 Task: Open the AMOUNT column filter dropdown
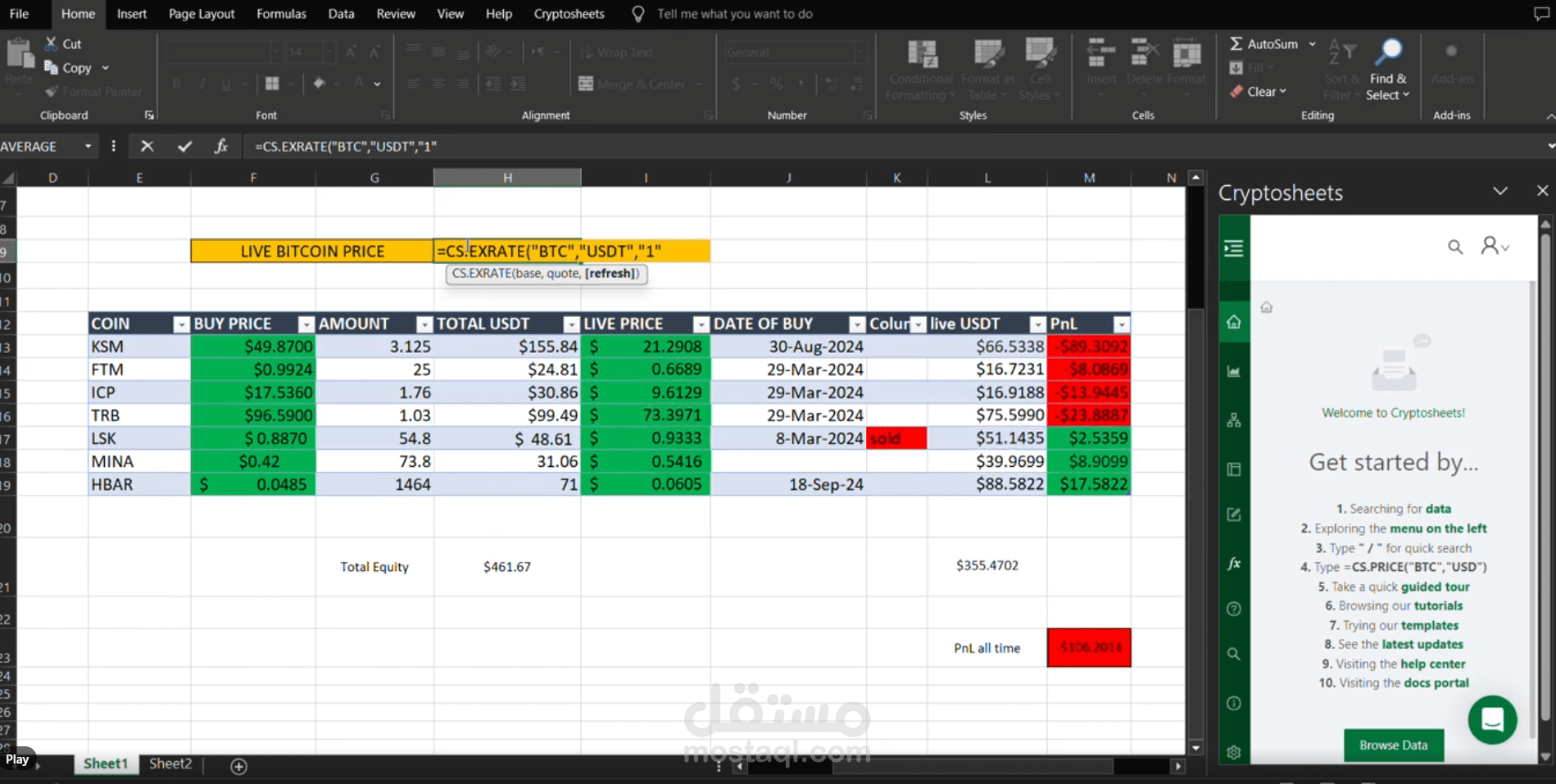pyautogui.click(x=424, y=324)
